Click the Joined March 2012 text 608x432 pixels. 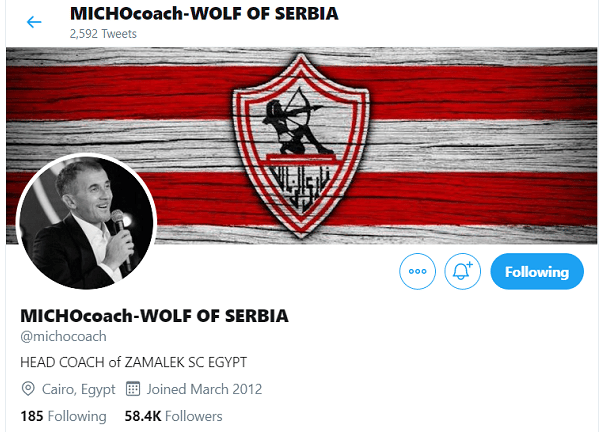(204, 389)
